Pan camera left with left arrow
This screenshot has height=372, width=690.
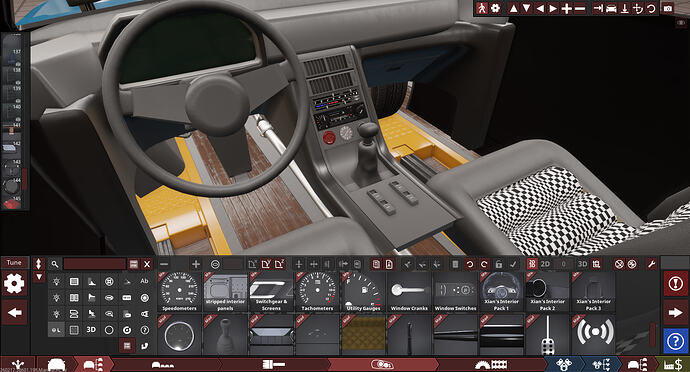click(x=540, y=8)
